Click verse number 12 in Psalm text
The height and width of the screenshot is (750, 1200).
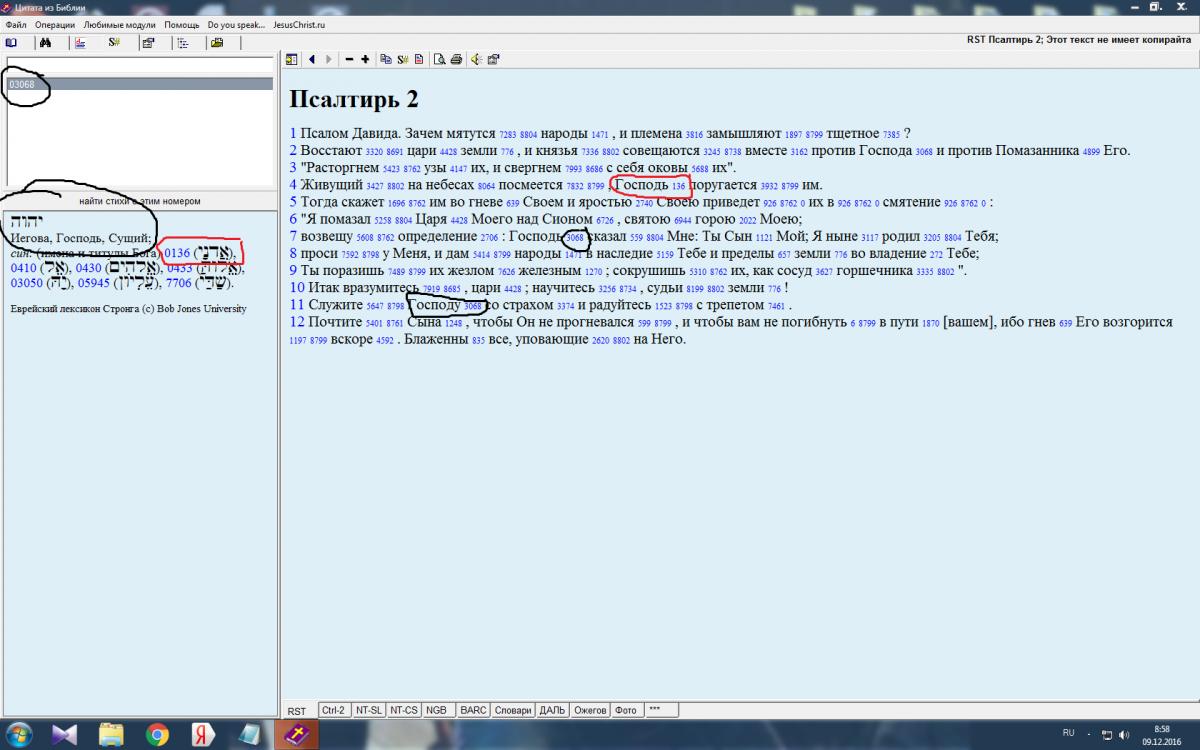coord(296,322)
